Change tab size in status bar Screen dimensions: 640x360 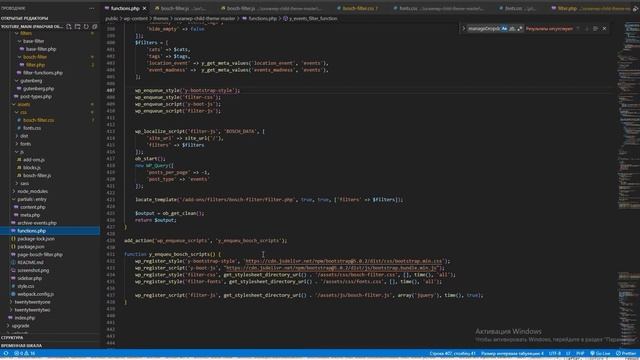click(512, 353)
